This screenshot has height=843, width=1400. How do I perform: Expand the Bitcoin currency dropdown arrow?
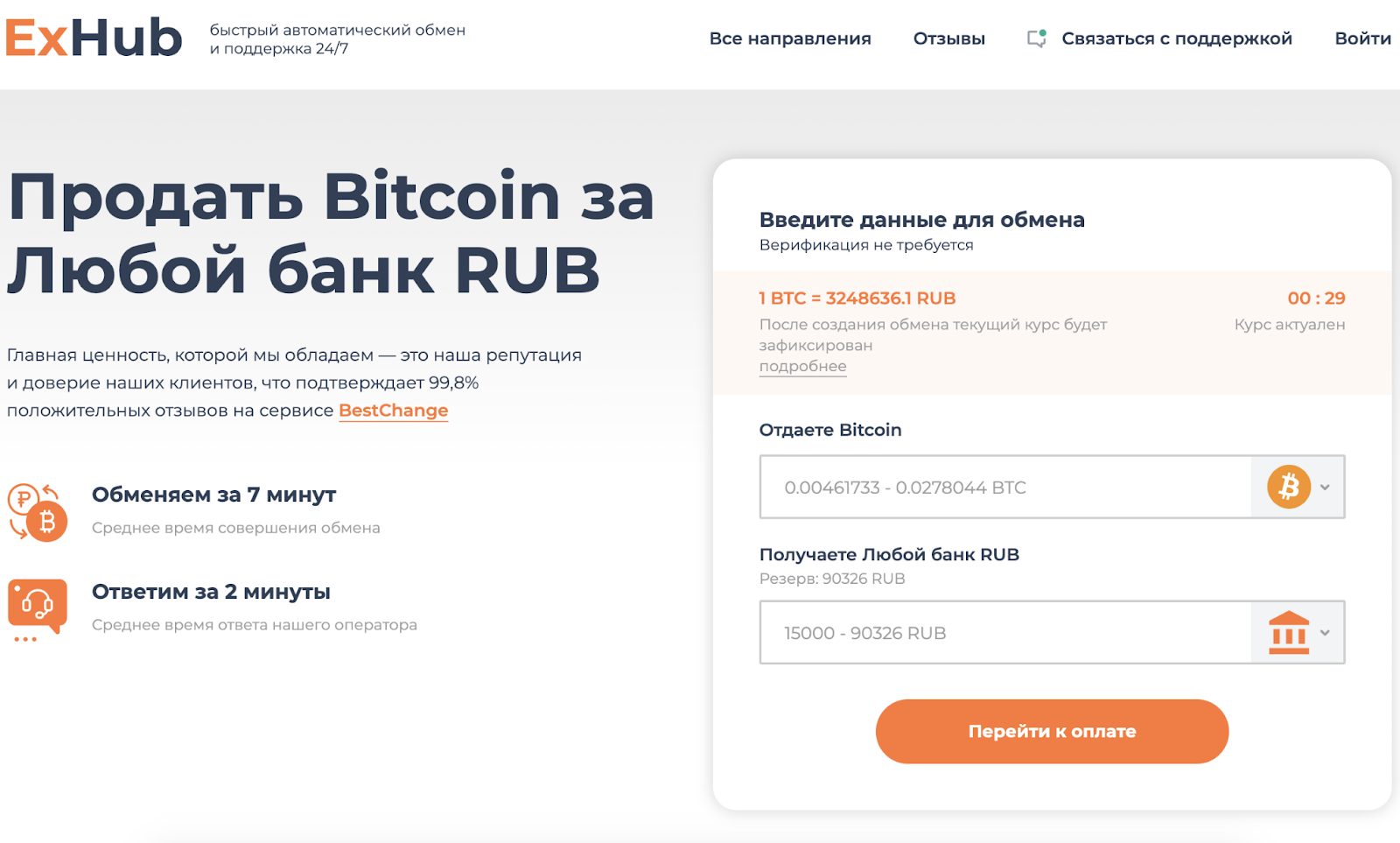pyautogui.click(x=1325, y=488)
